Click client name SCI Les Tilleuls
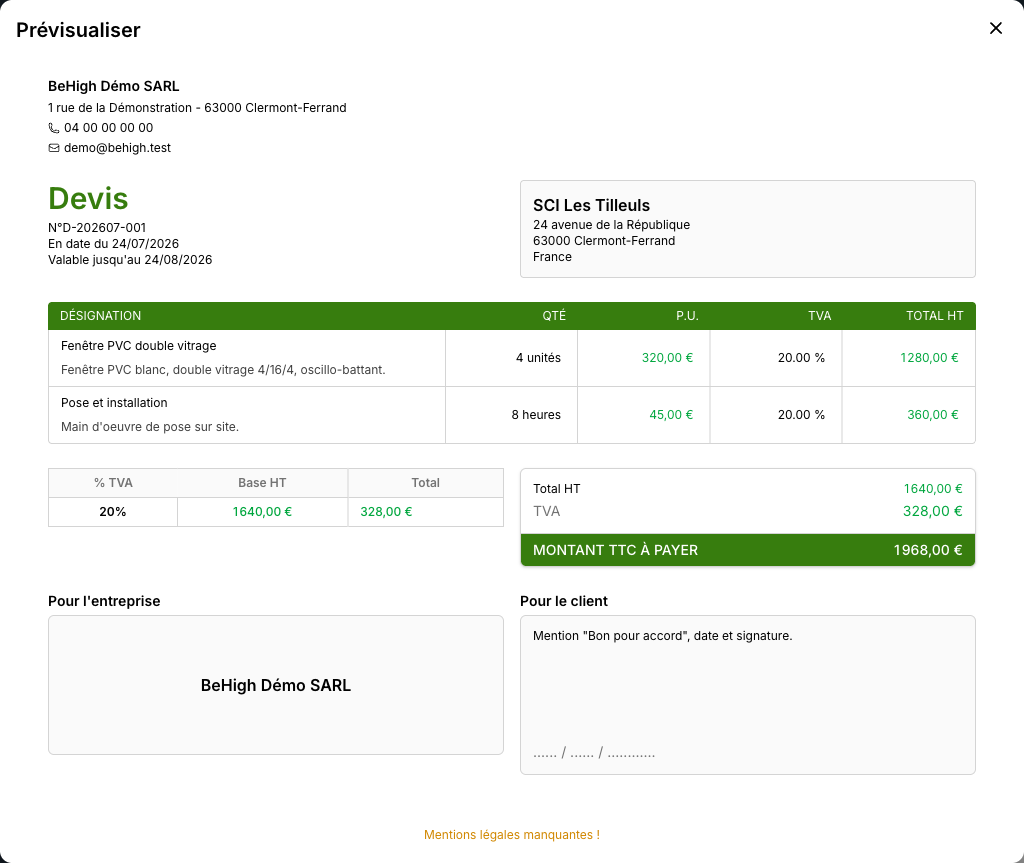 pos(592,205)
